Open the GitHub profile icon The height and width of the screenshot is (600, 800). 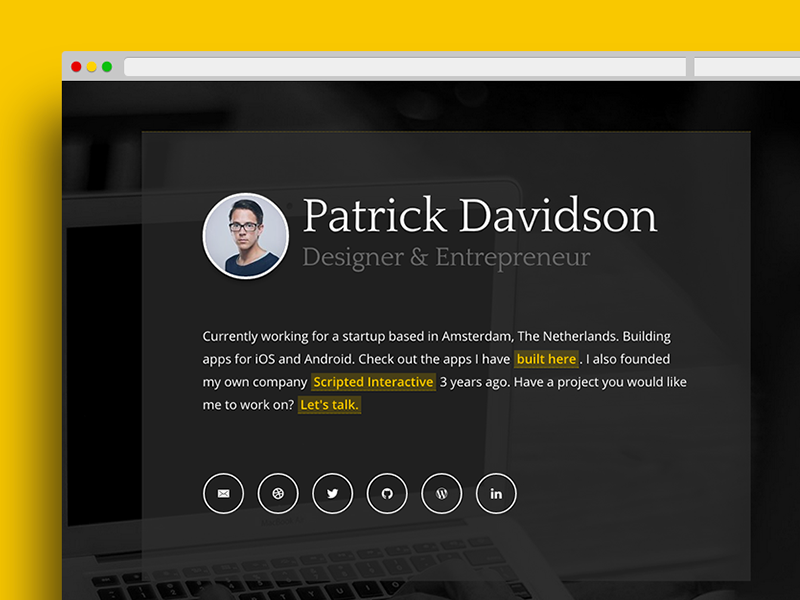click(x=387, y=493)
